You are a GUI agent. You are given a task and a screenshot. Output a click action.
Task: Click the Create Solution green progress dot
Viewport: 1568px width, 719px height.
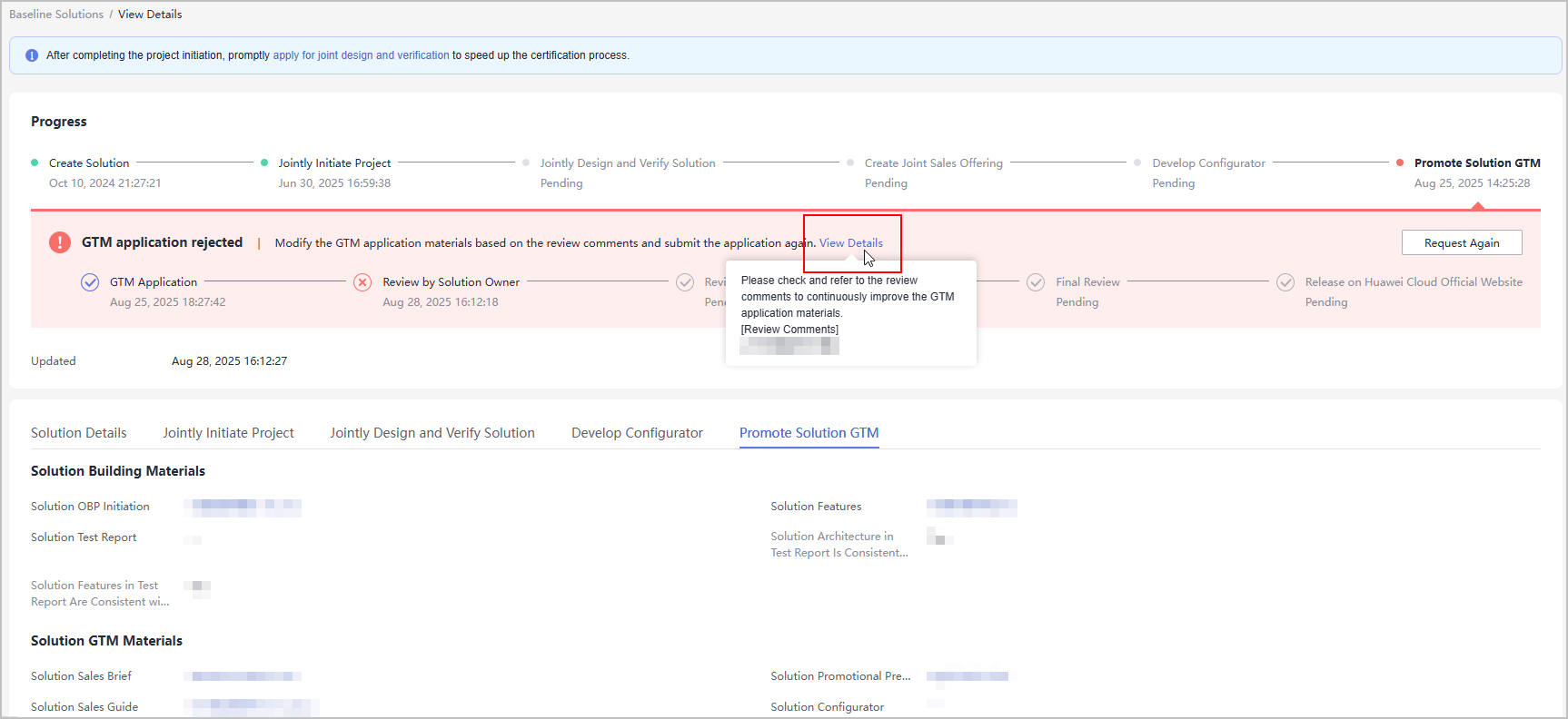35,163
